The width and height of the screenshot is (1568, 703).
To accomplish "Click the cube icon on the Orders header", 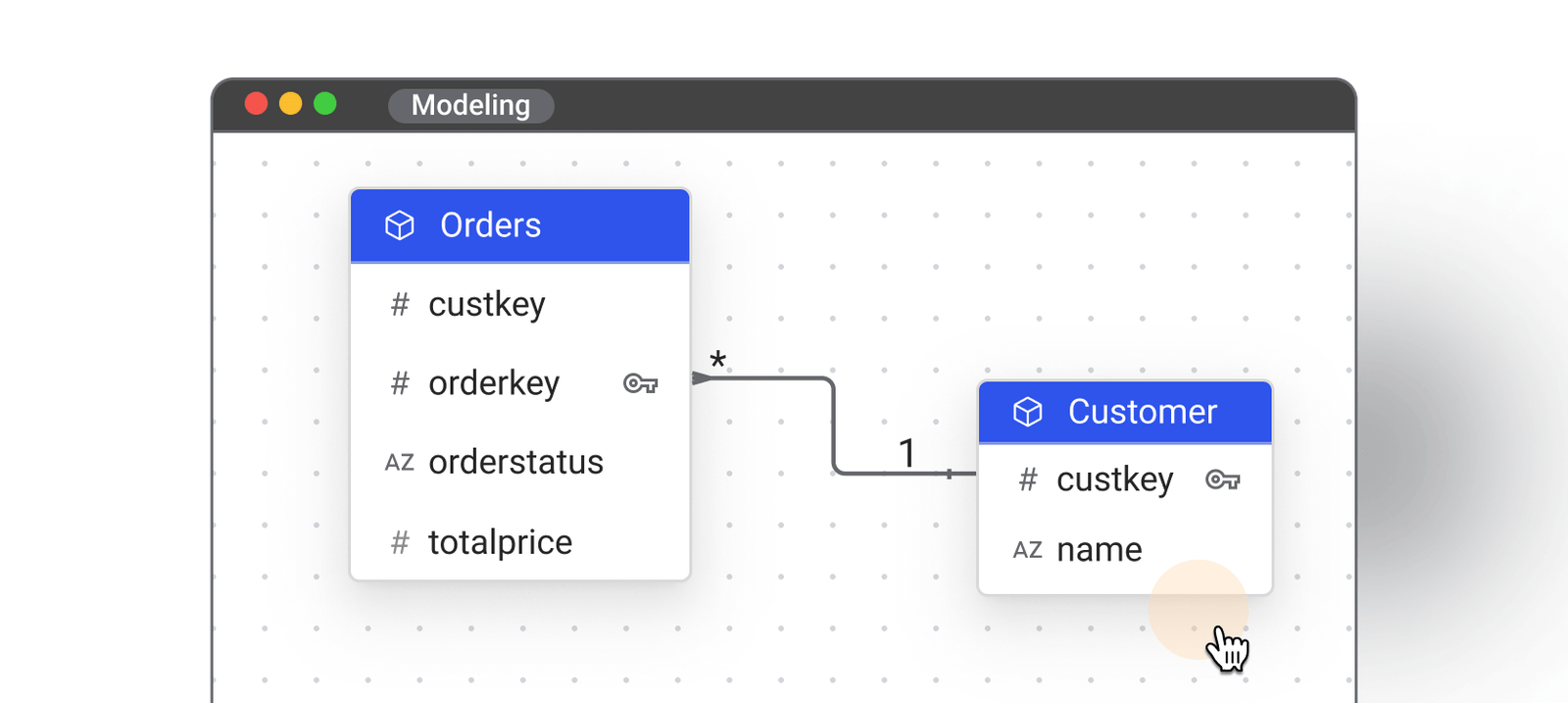I will coord(400,225).
